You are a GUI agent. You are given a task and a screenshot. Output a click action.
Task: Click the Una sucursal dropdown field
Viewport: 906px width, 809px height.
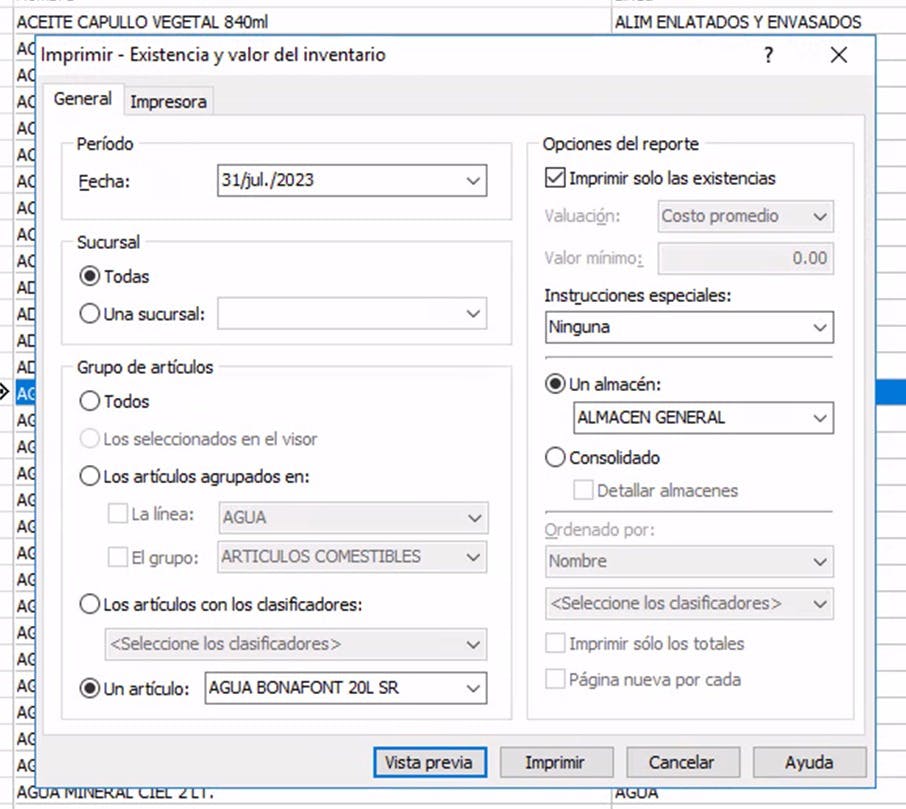coord(352,313)
